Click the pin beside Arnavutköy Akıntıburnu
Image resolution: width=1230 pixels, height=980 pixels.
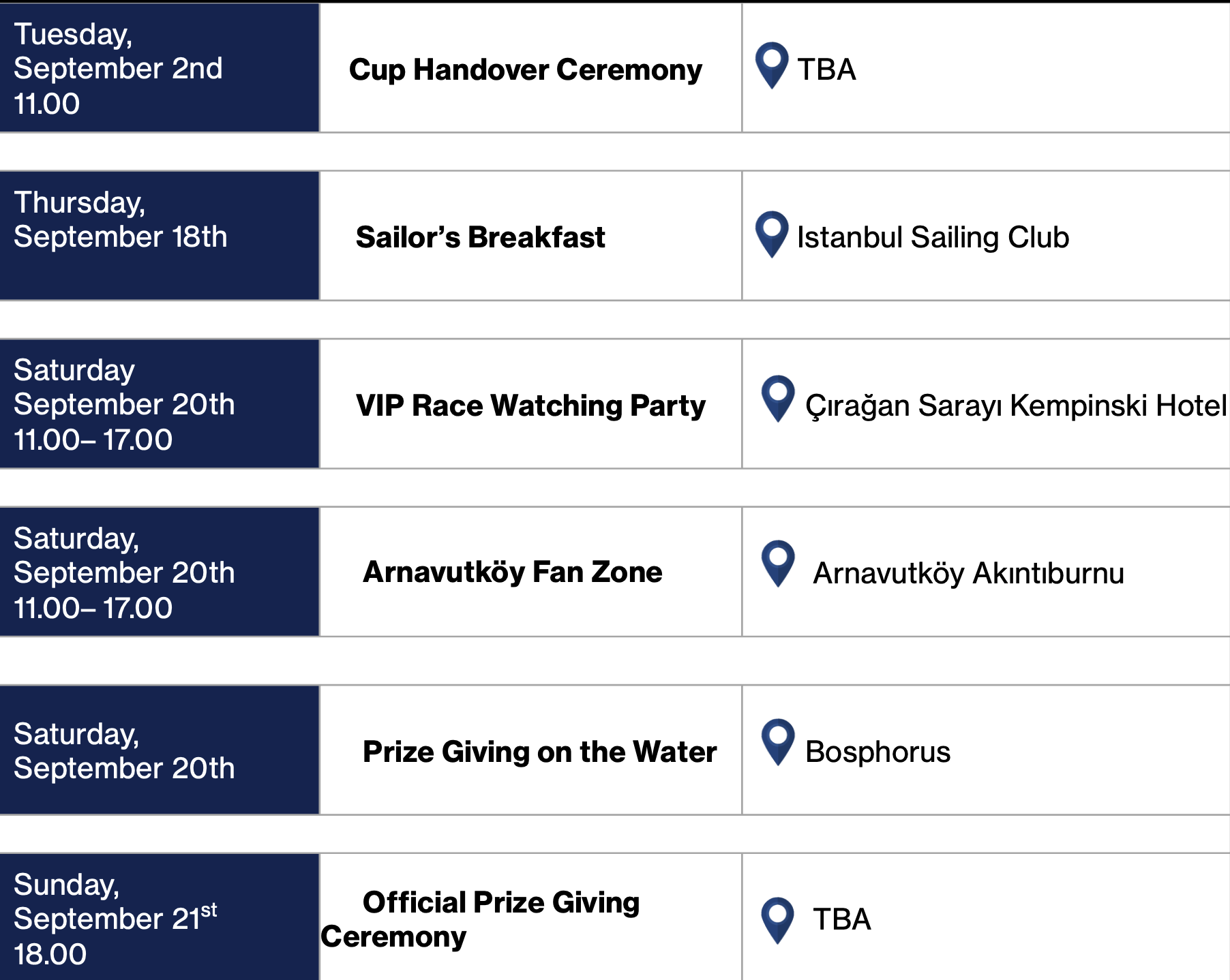[x=778, y=564]
